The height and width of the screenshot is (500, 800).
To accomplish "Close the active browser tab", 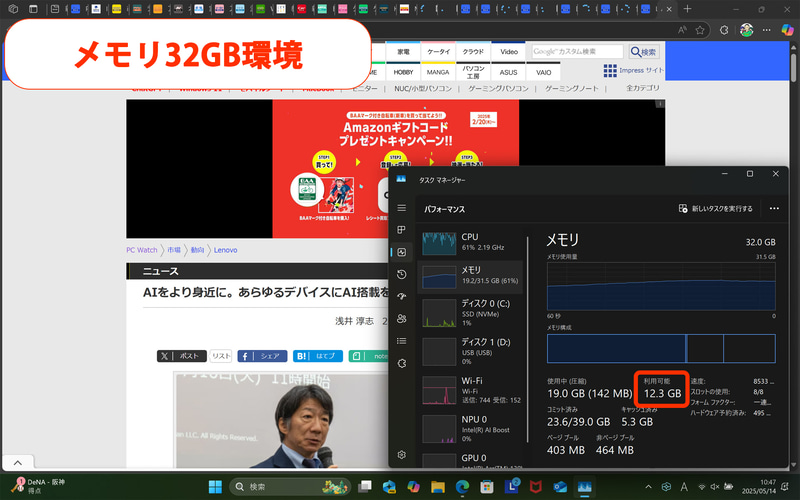I will tap(669, 9).
